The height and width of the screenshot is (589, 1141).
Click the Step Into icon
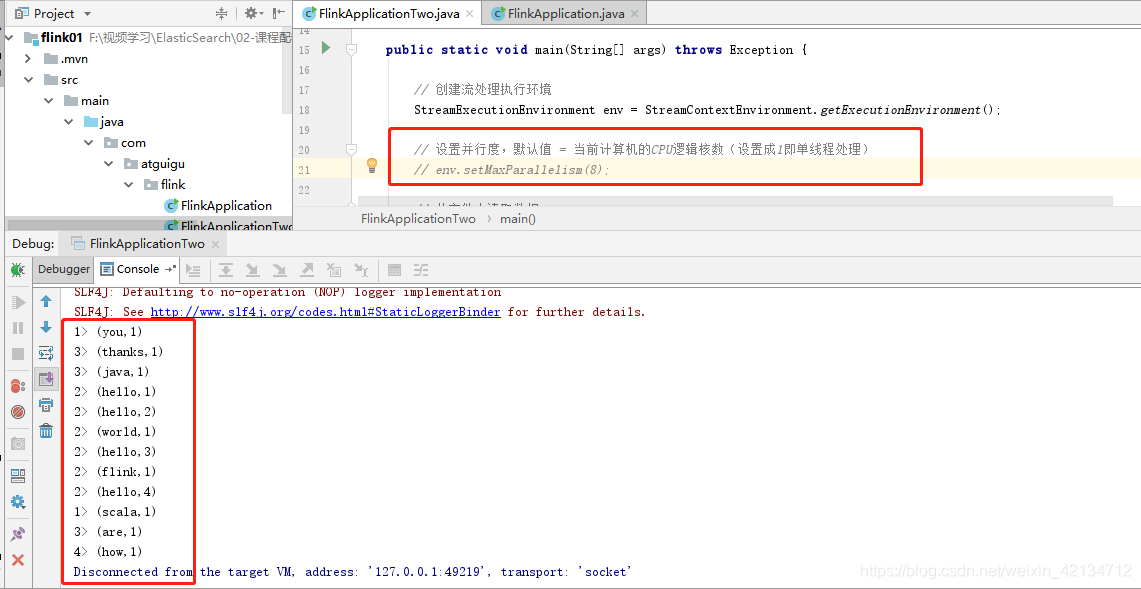[253, 270]
